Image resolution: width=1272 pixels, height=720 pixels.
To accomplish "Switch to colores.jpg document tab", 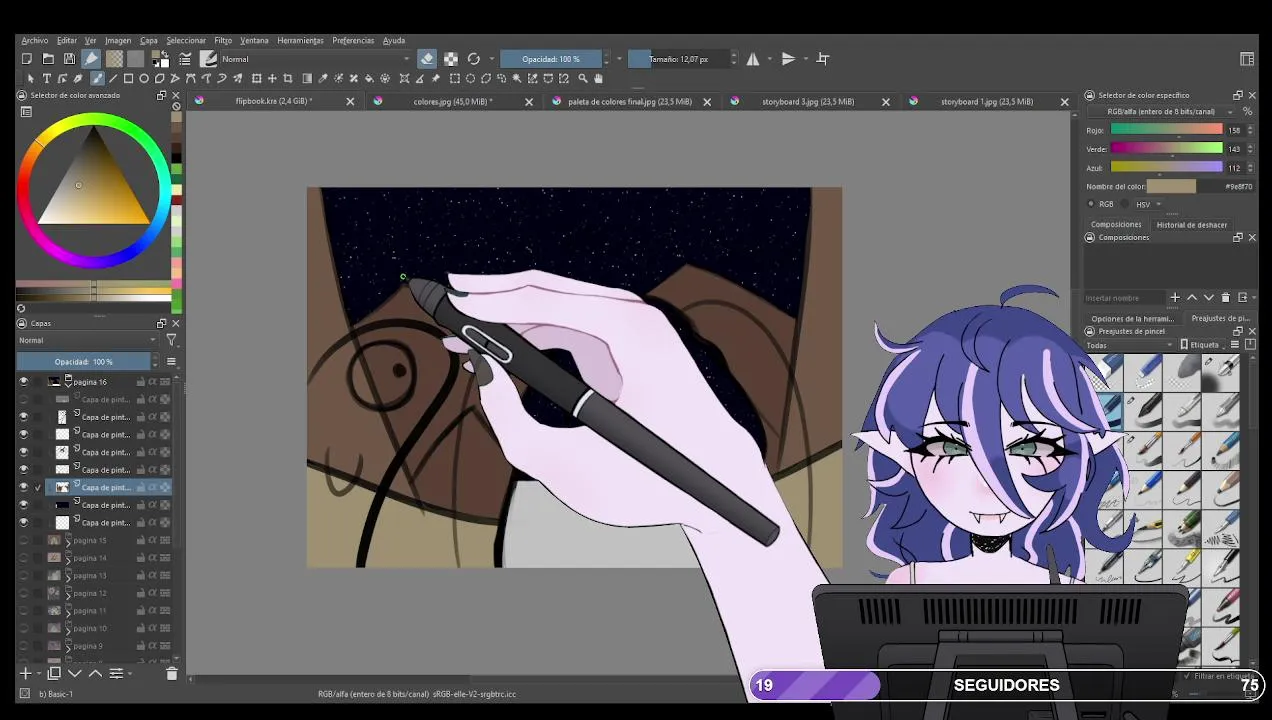I will point(452,101).
